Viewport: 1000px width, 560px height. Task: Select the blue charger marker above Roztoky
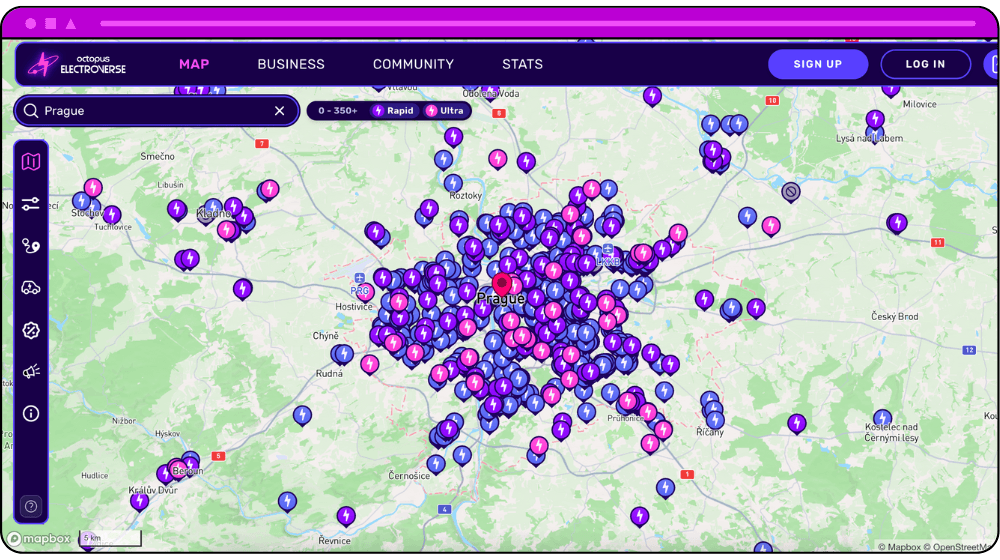coord(453,184)
